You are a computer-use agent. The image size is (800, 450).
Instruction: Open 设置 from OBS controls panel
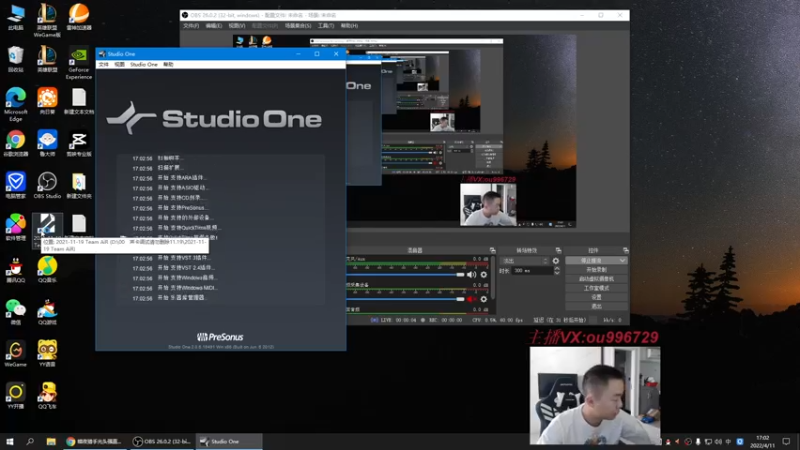596,297
